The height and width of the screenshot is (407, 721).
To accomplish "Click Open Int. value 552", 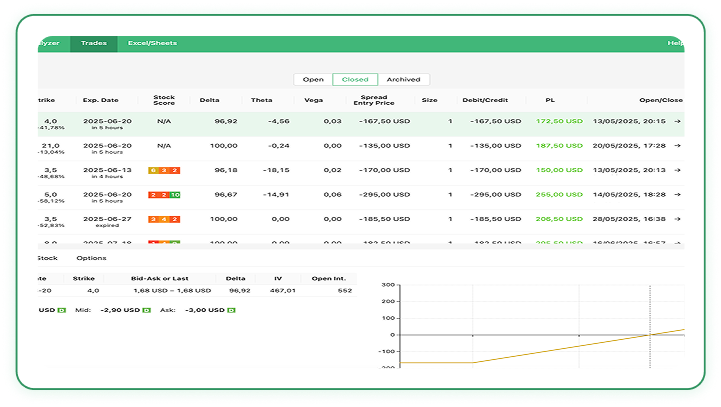I will click(344, 291).
